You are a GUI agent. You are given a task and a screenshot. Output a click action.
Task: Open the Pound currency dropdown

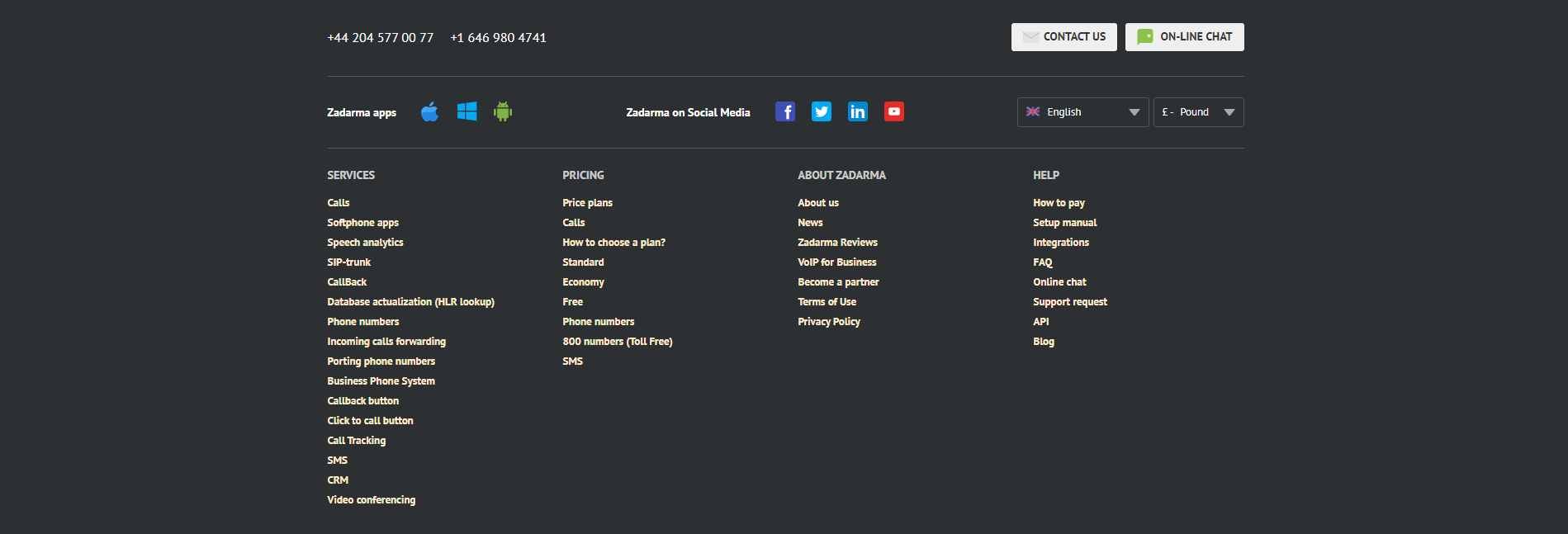(x=1198, y=112)
